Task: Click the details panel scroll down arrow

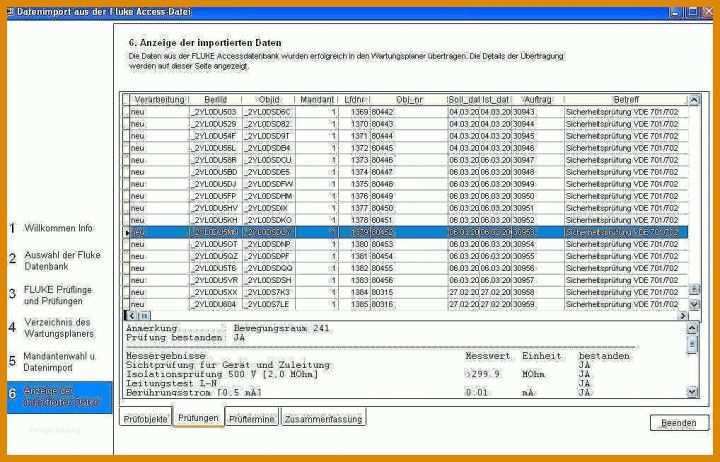Action: [x=692, y=392]
